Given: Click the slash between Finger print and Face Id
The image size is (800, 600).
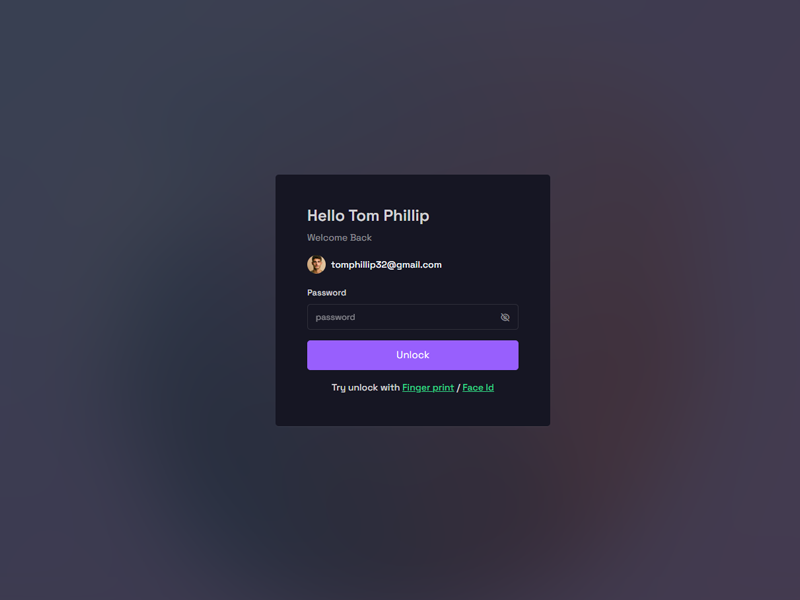Looking at the screenshot, I should pos(458,388).
